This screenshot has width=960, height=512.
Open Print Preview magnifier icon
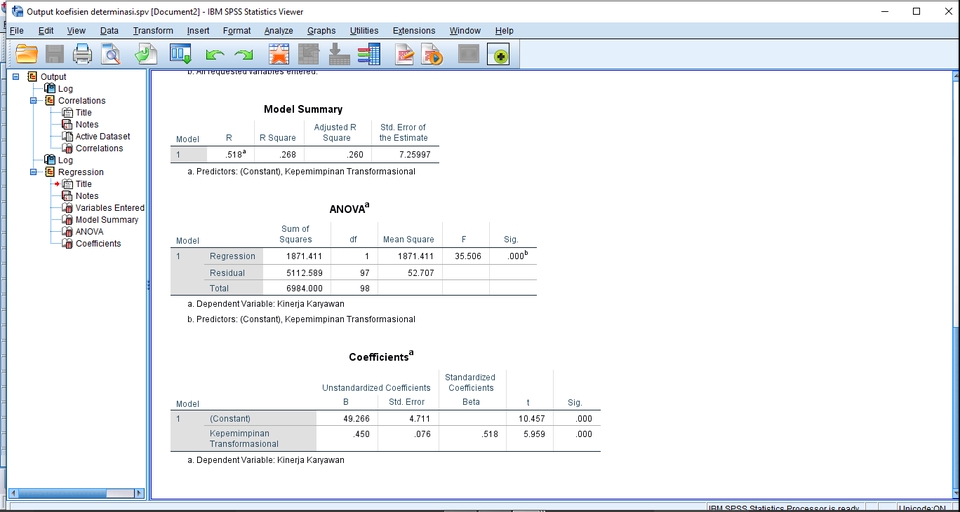pyautogui.click(x=111, y=55)
